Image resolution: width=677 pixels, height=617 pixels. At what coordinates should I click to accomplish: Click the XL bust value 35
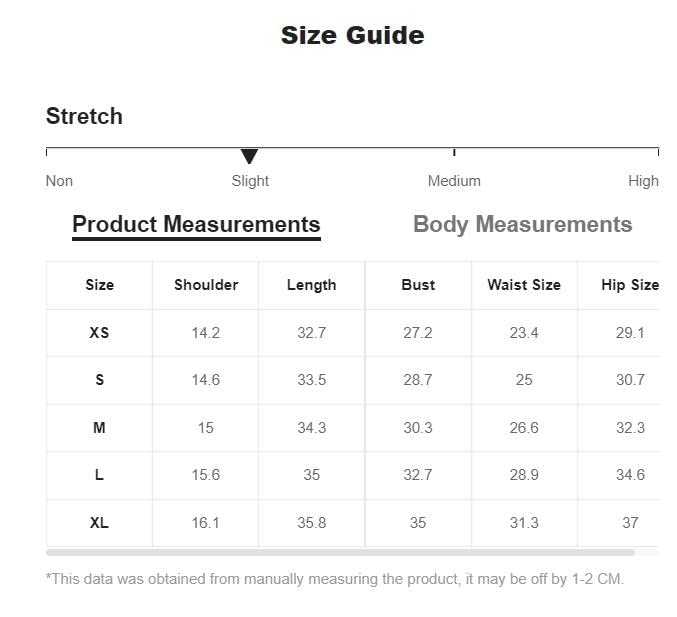418,523
